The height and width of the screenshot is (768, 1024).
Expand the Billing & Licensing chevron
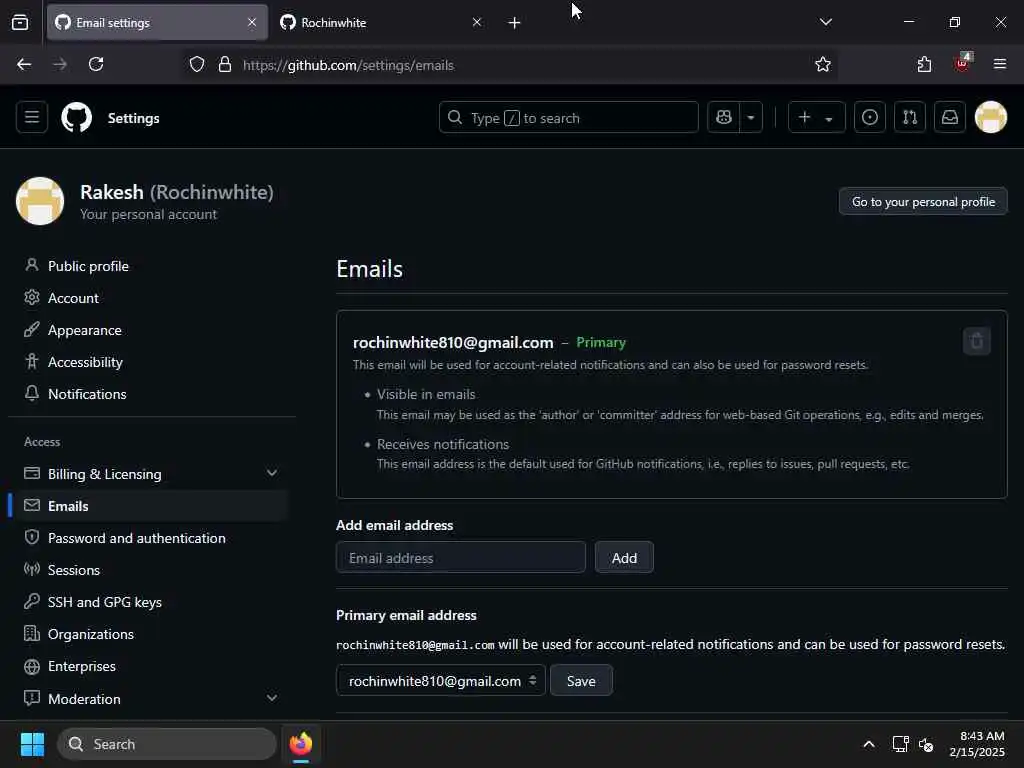[272, 473]
